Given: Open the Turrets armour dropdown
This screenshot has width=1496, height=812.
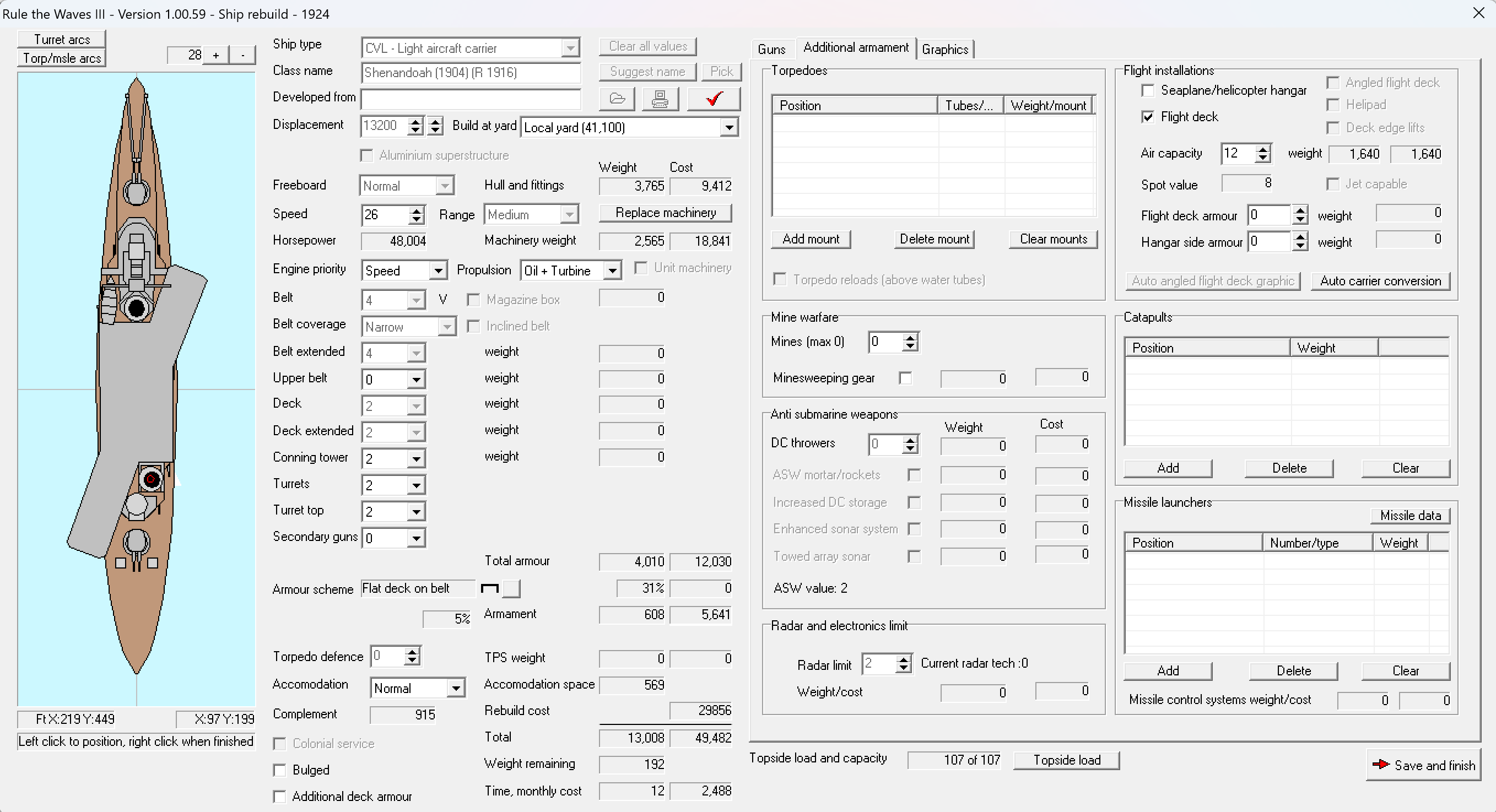Looking at the screenshot, I should coord(416,485).
